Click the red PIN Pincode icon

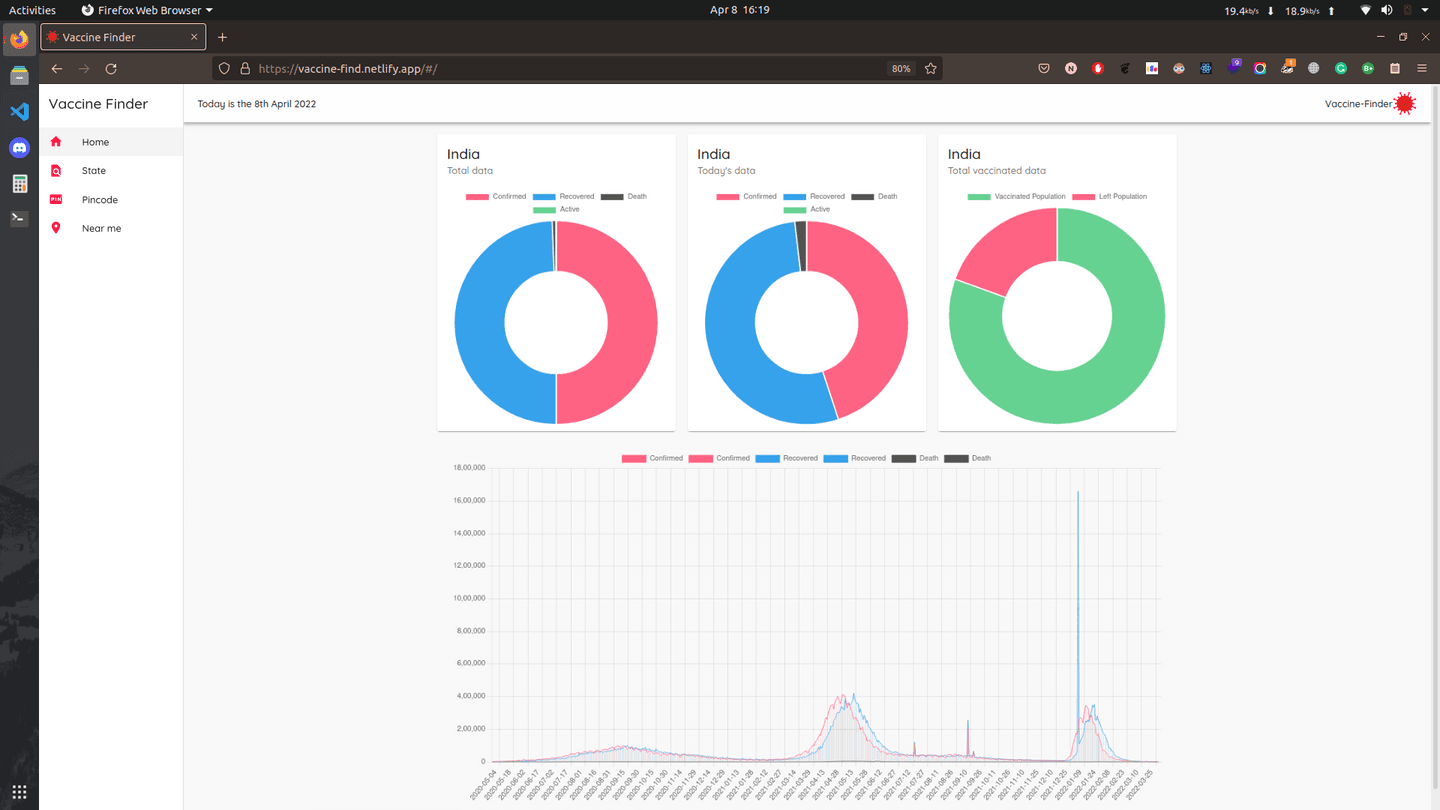click(56, 200)
